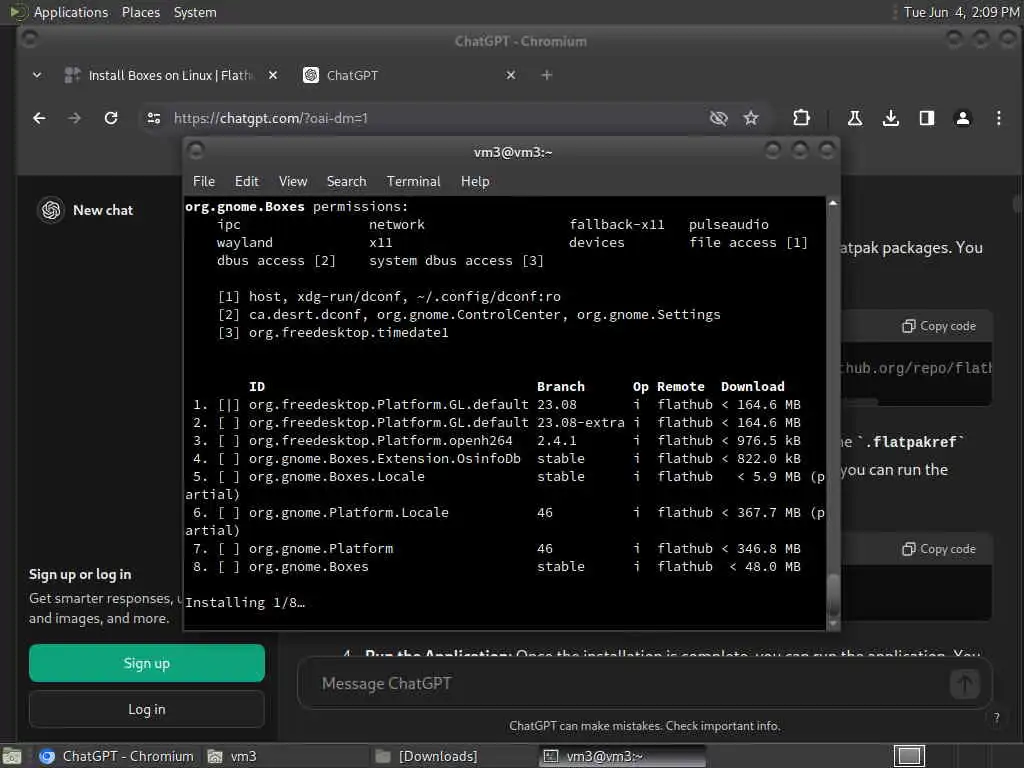
Task: Click the address bar URL
Action: click(x=270, y=118)
